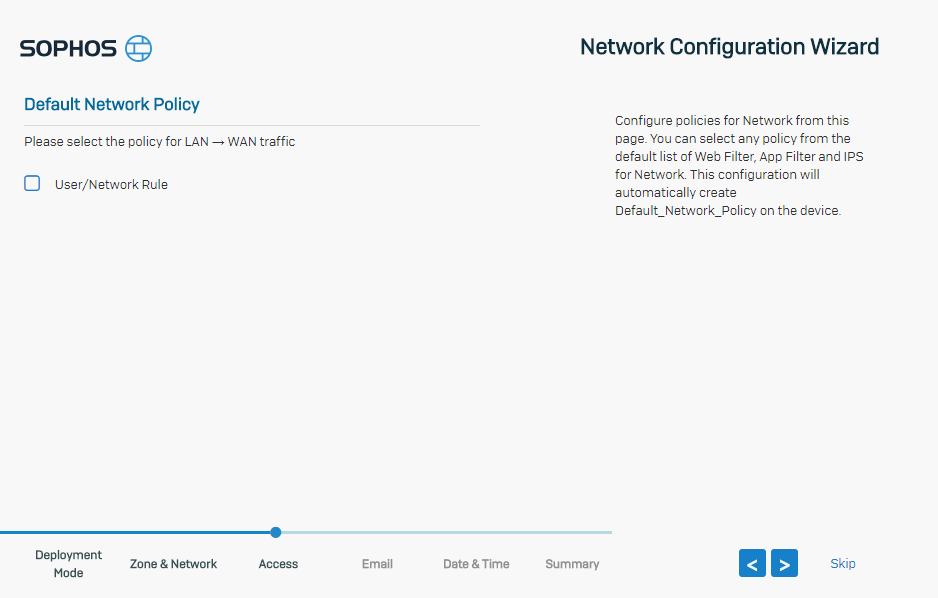Click the Network Configuration Wizard title
This screenshot has width=938, height=598.
coord(730,47)
